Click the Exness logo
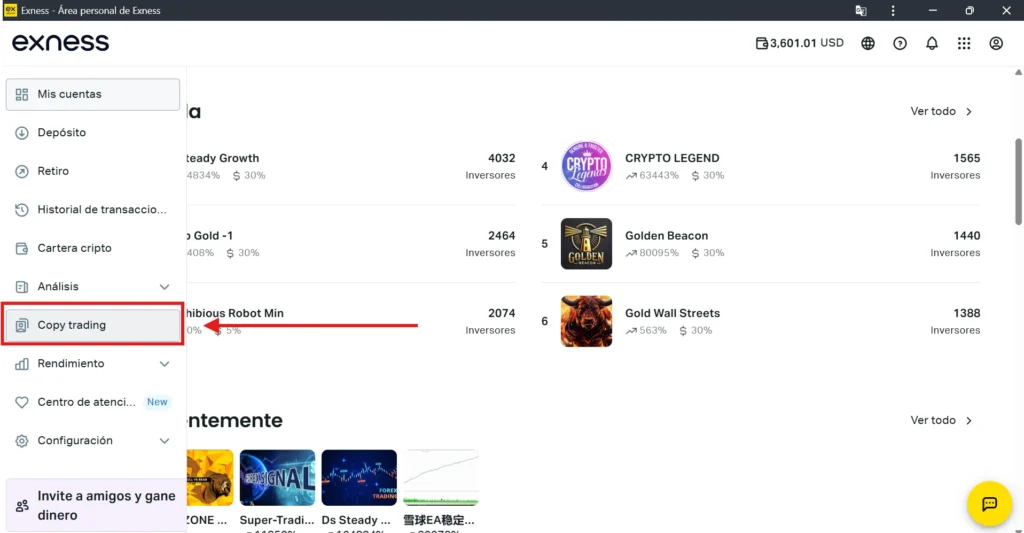 [60, 42]
